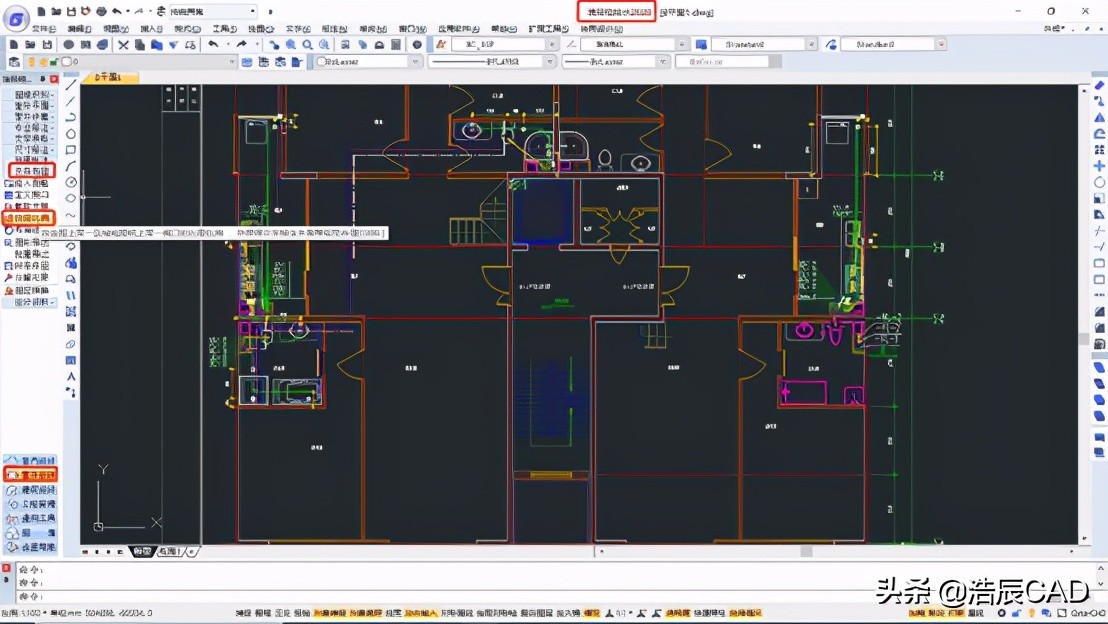Open the text style dropdown
Viewport: 1108px width, 624px height.
(552, 45)
